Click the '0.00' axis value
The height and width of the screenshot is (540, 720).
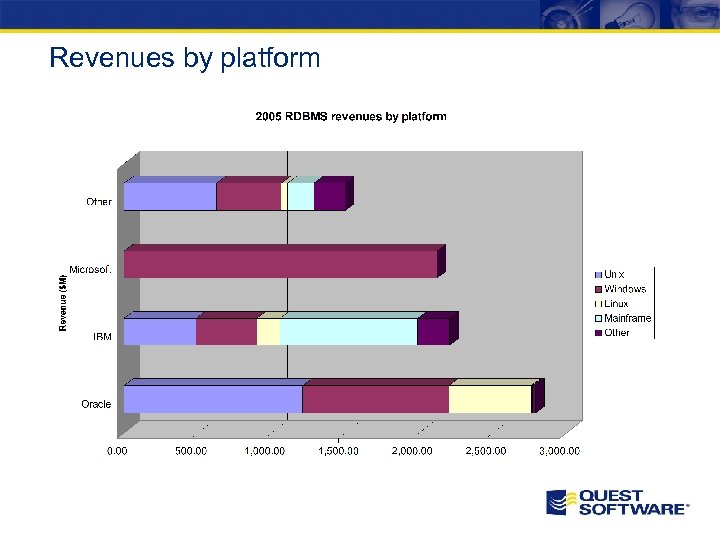pyautogui.click(x=117, y=451)
